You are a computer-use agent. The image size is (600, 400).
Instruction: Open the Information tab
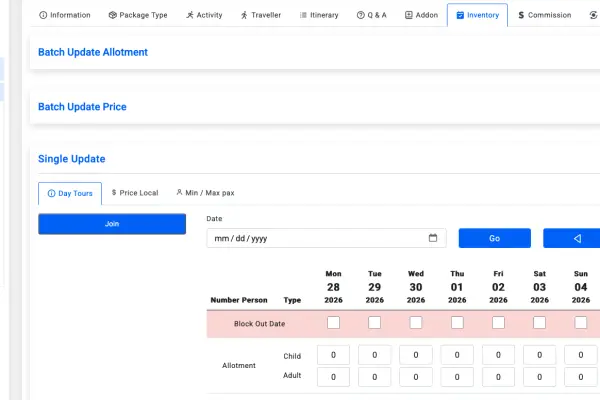[65, 15]
